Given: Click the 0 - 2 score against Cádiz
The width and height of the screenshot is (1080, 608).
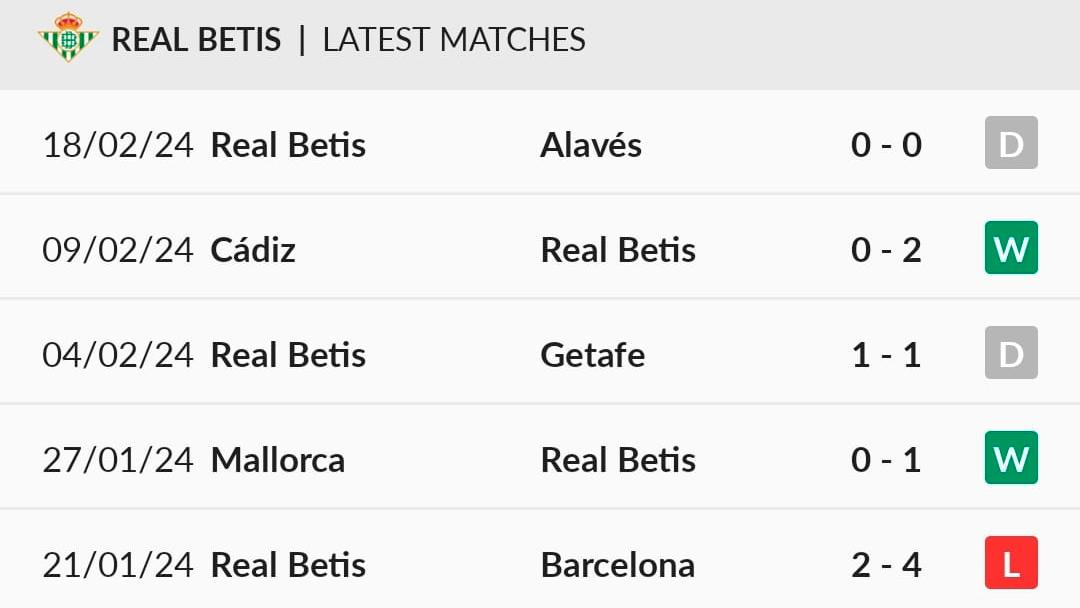Looking at the screenshot, I should [886, 250].
